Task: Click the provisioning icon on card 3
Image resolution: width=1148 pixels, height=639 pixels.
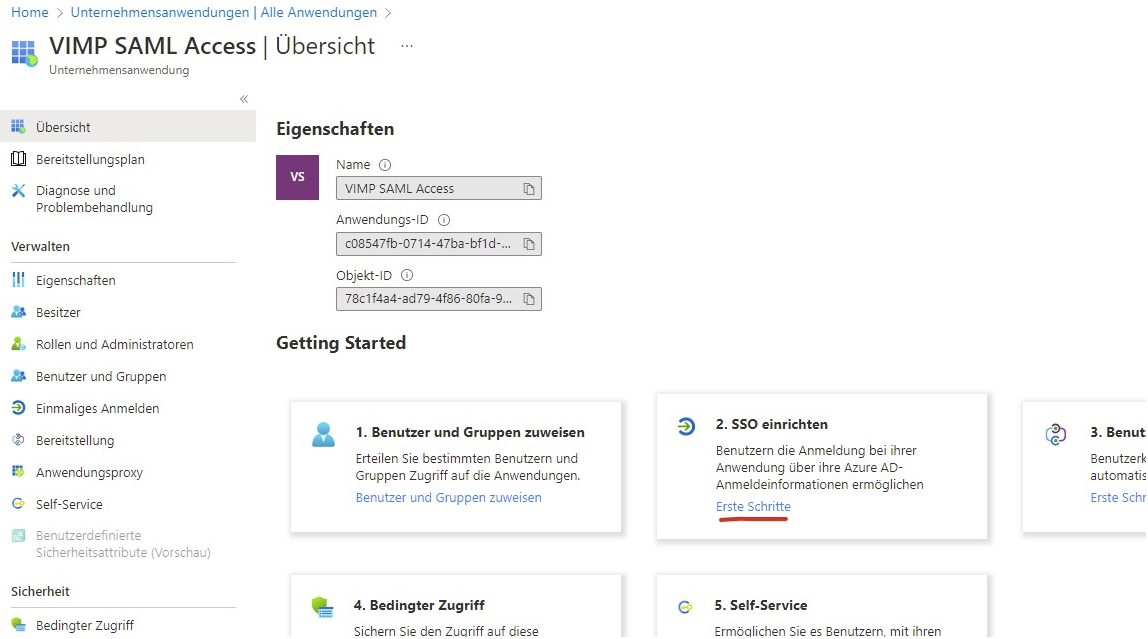Action: tap(1056, 435)
